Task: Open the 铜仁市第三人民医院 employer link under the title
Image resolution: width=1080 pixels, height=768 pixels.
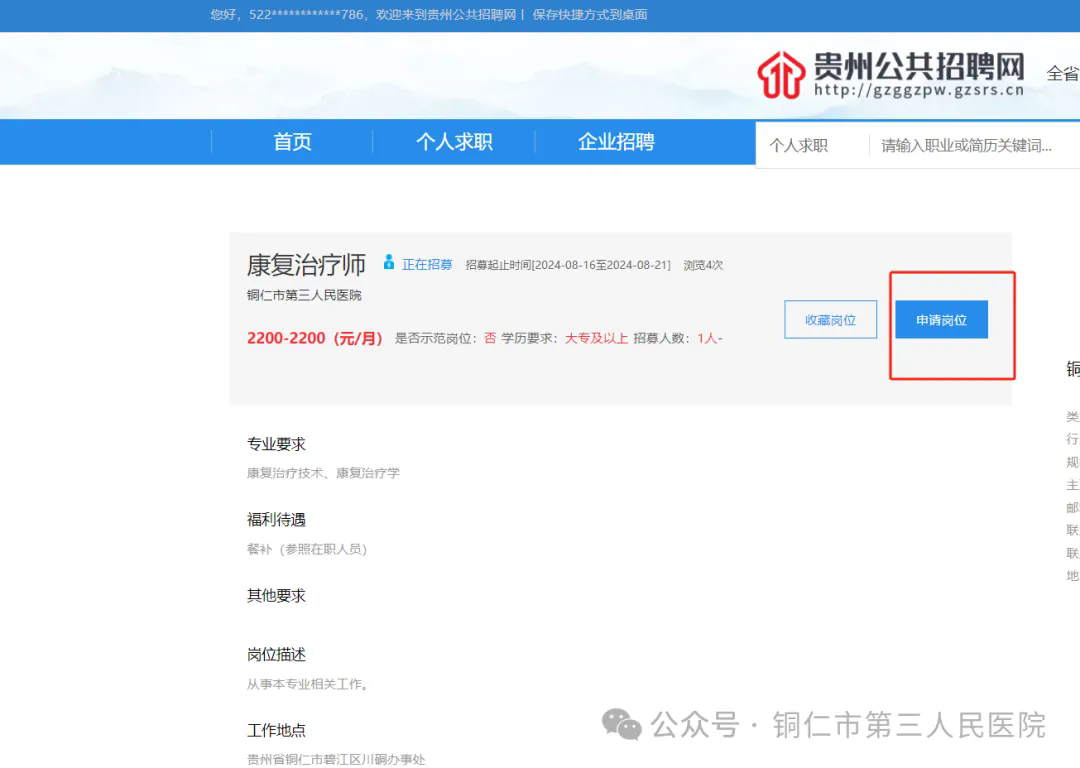Action: tap(304, 295)
